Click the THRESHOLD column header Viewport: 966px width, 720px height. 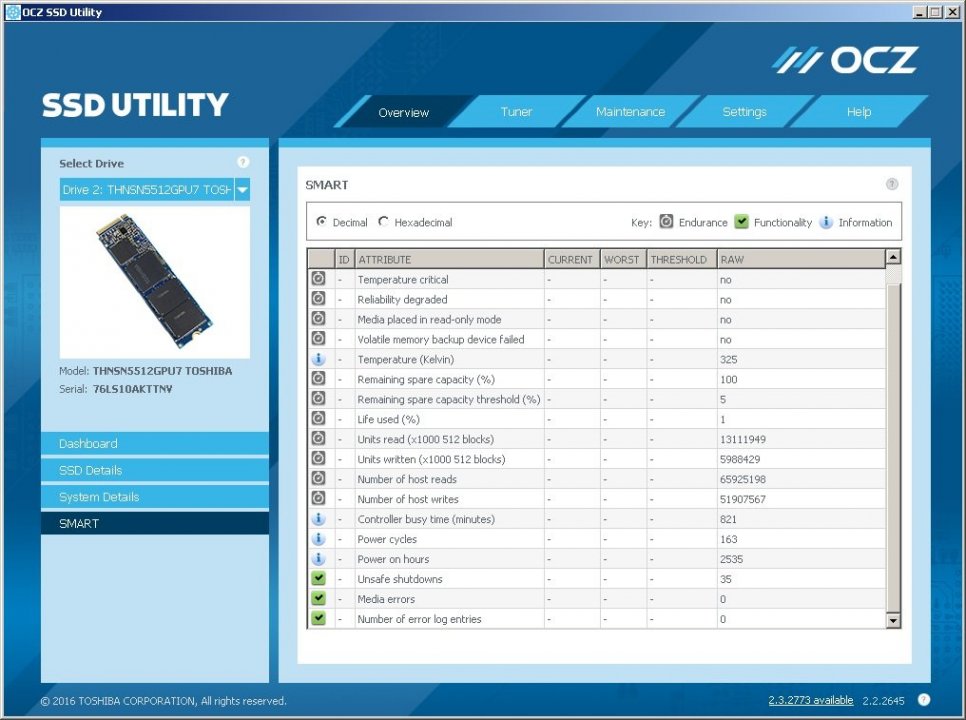point(682,259)
